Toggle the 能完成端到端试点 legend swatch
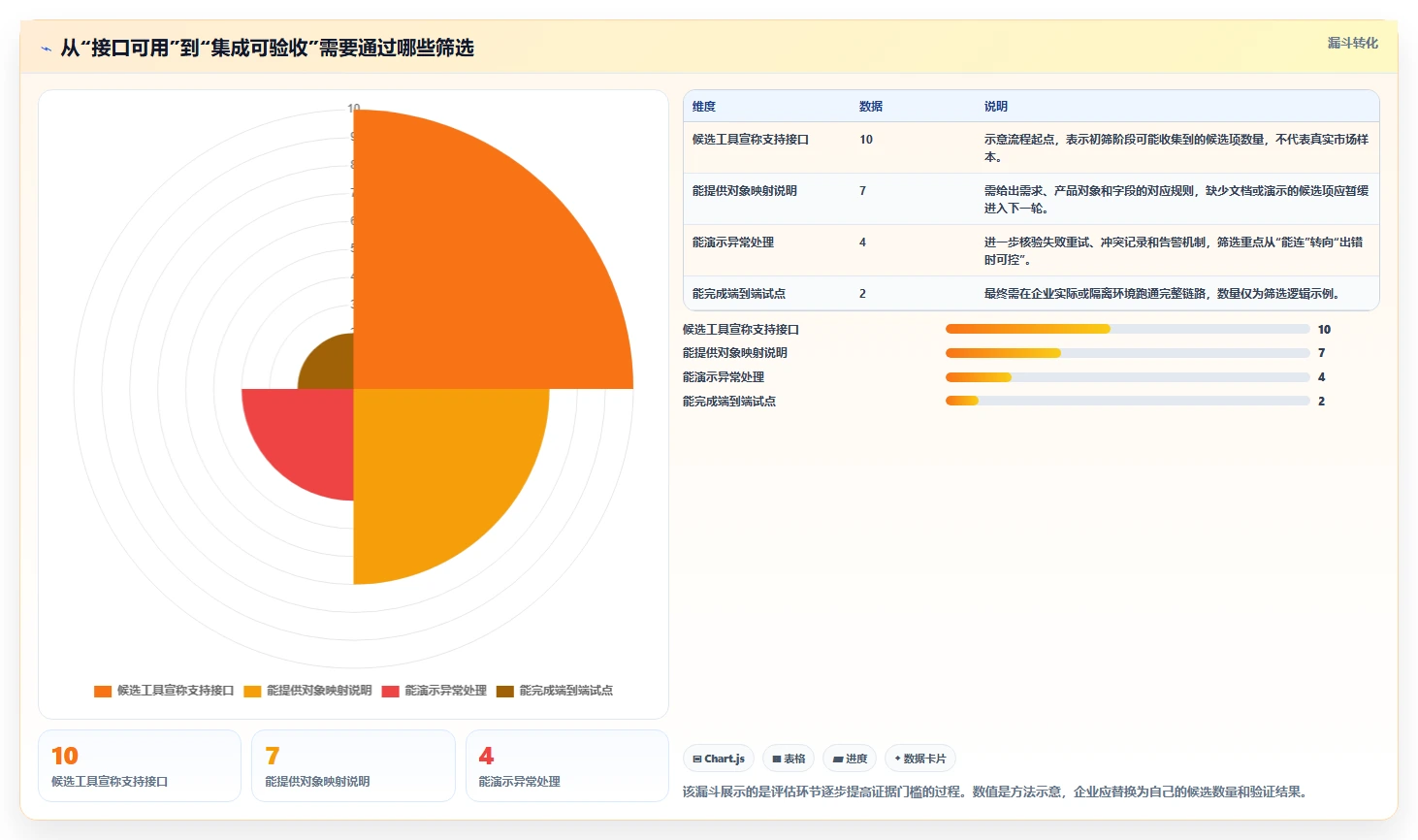The width and height of the screenshot is (1418, 840). click(504, 691)
